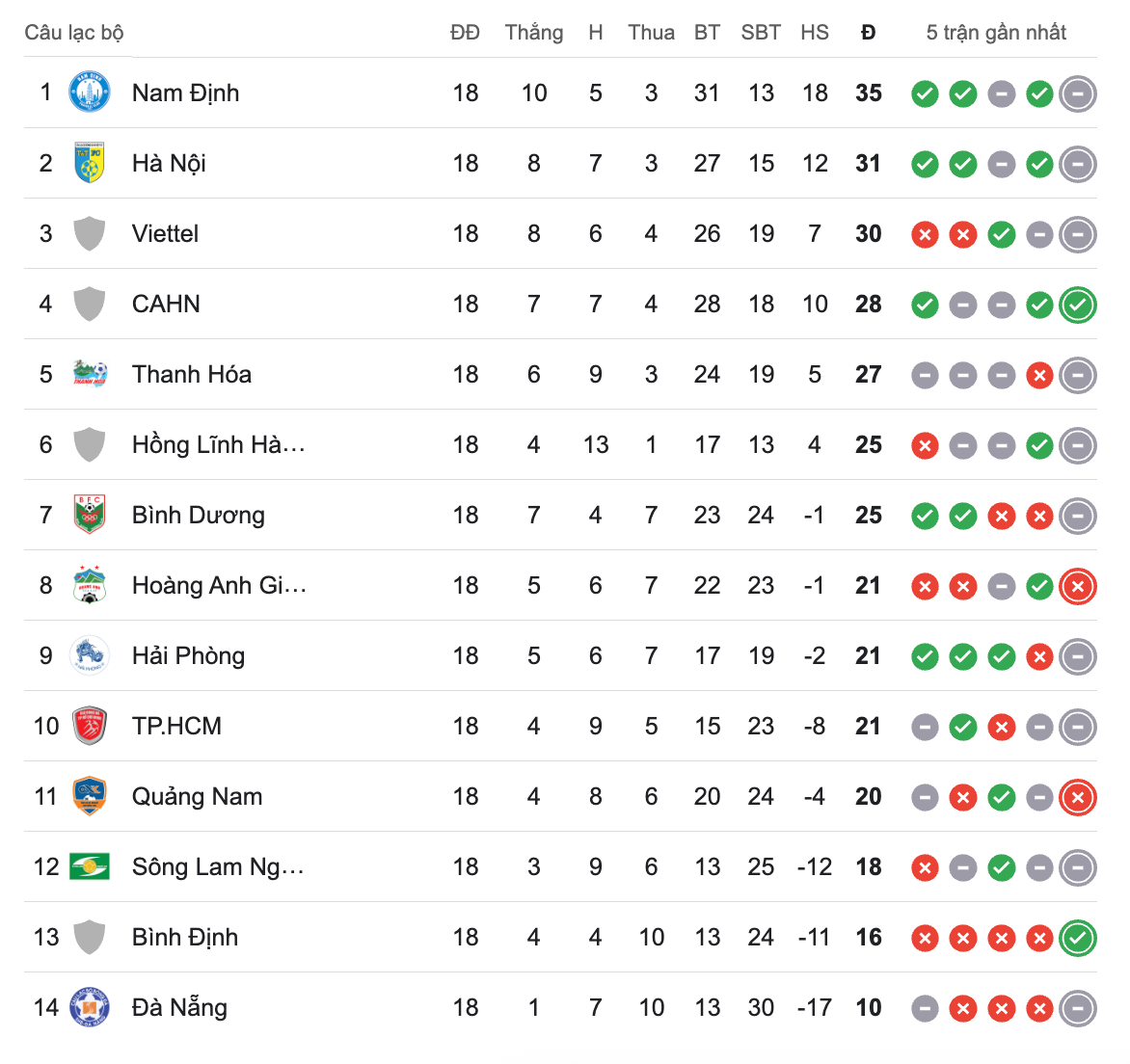The height and width of the screenshot is (1064, 1130).
Task: Click the 5 trận gần nhất header
Action: [996, 32]
